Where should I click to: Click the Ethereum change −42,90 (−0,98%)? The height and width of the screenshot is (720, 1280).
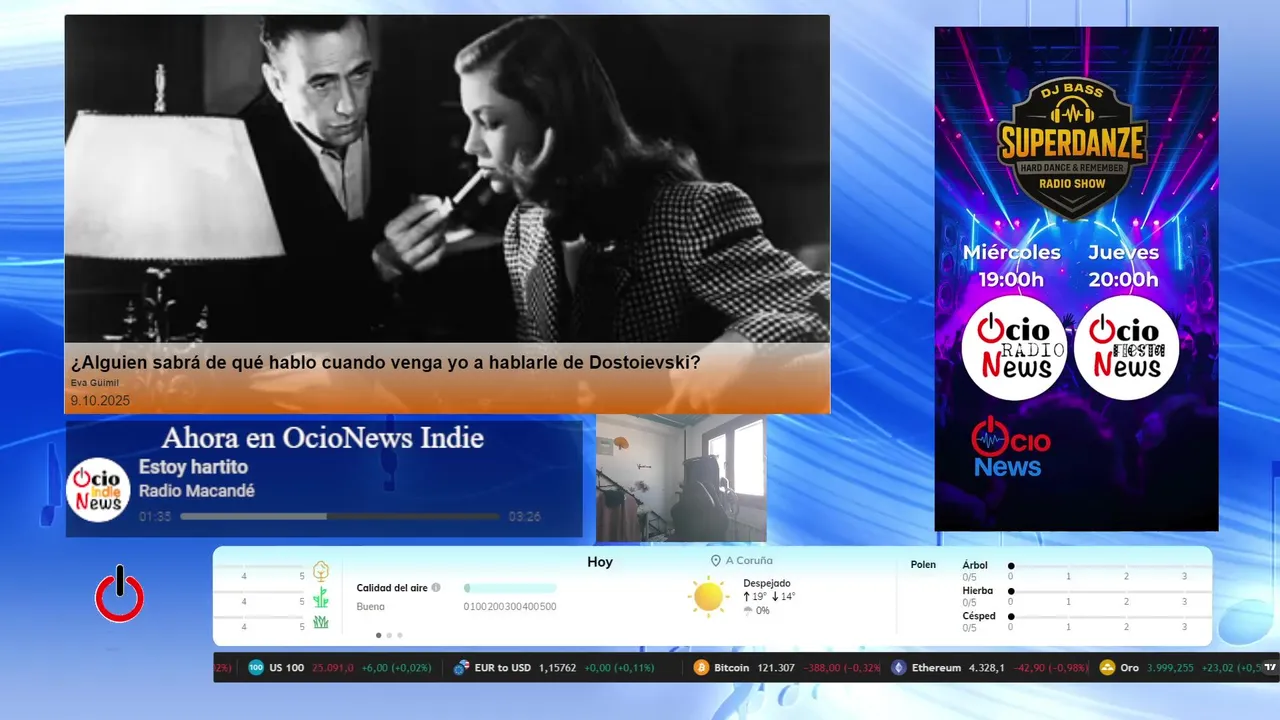[1051, 668]
